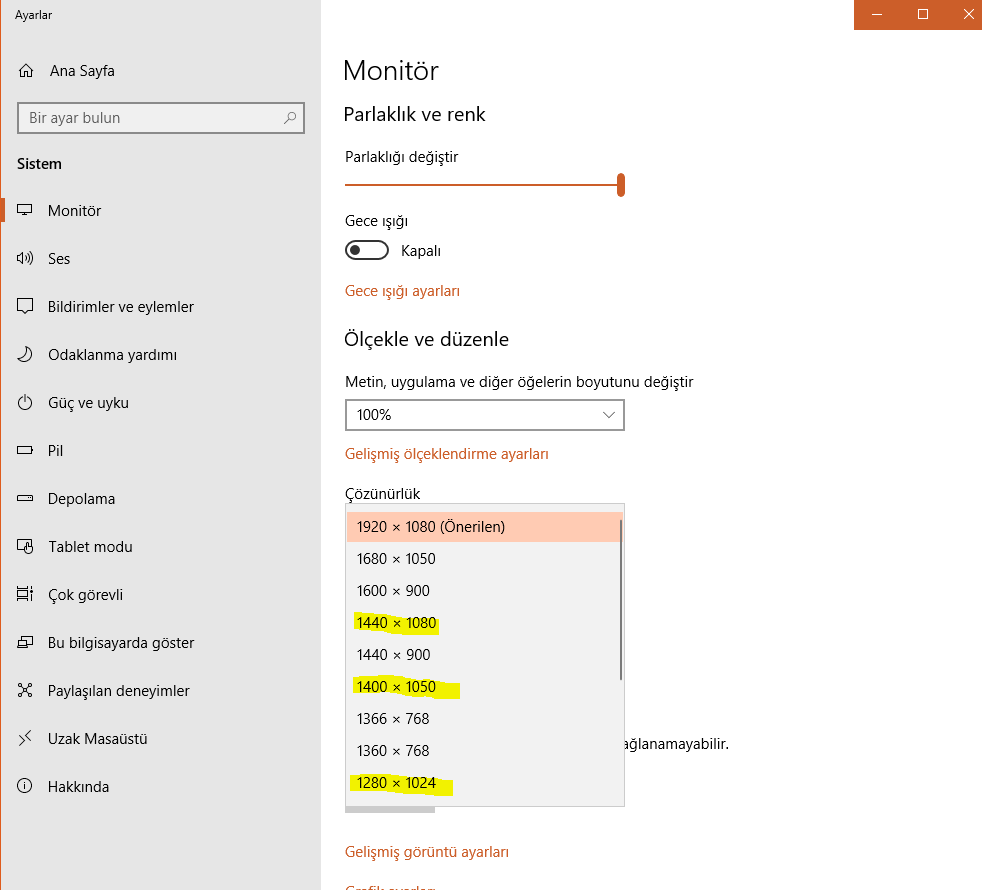
Task: Open Uzak Masaüstü settings page
Action: pyautogui.click(x=161, y=739)
